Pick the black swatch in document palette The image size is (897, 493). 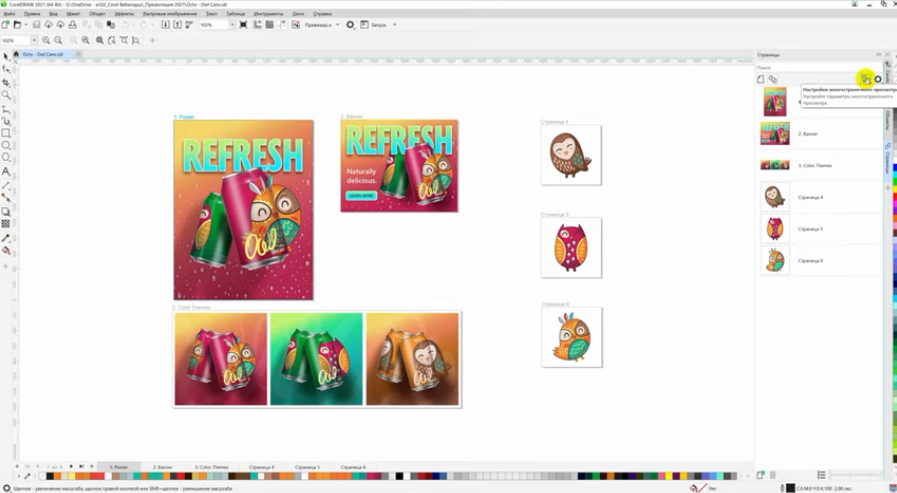click(50, 476)
